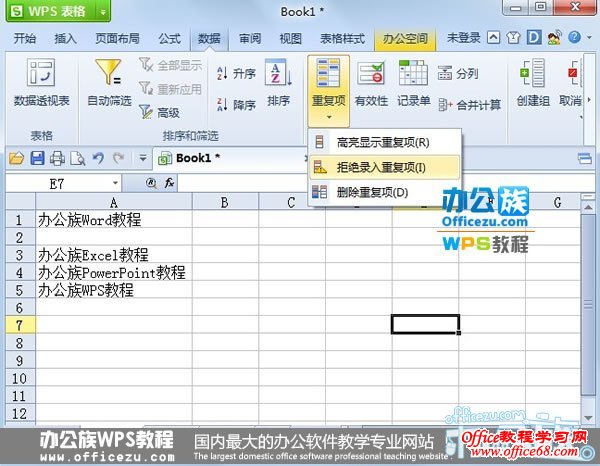This screenshot has height=466, width=600.
Task: Click 合并计算 consolidate
Action: (x=470, y=104)
